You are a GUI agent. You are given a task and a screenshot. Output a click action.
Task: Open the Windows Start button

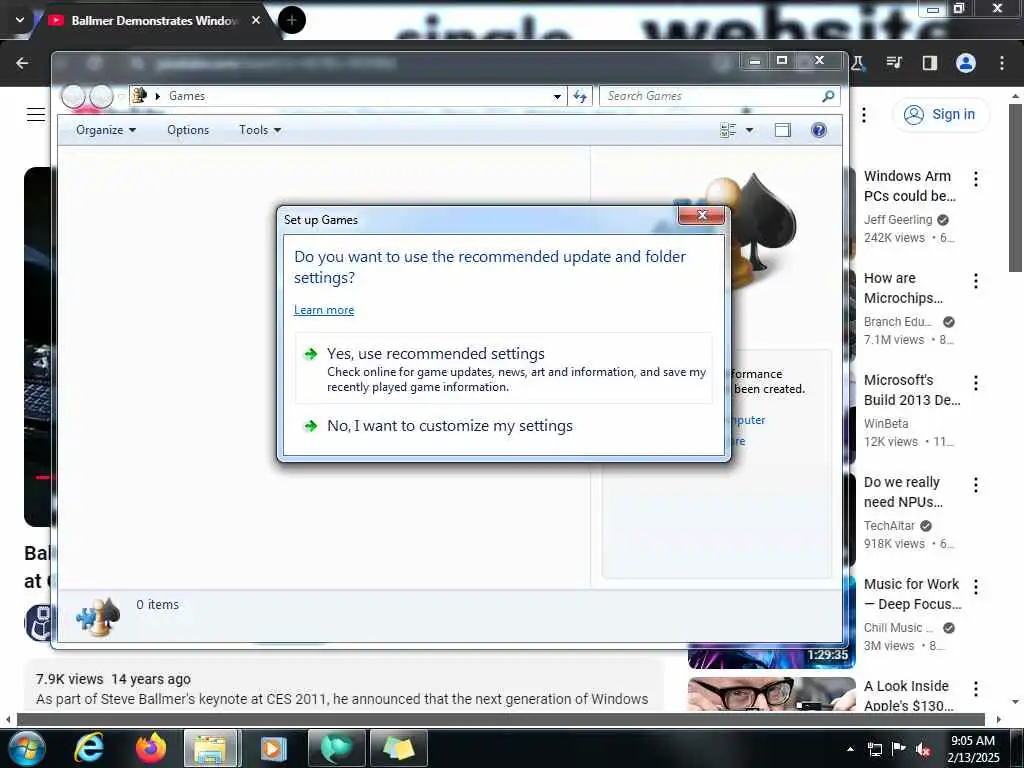click(27, 748)
